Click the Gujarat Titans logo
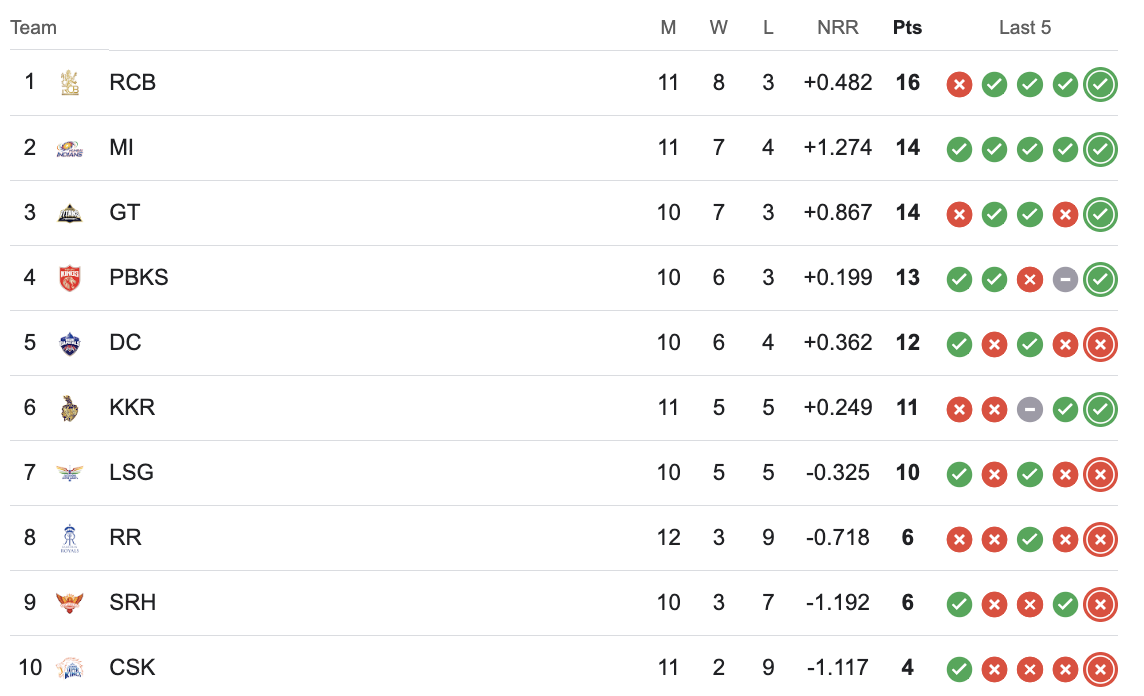Image resolution: width=1144 pixels, height=696 pixels. (x=69, y=213)
